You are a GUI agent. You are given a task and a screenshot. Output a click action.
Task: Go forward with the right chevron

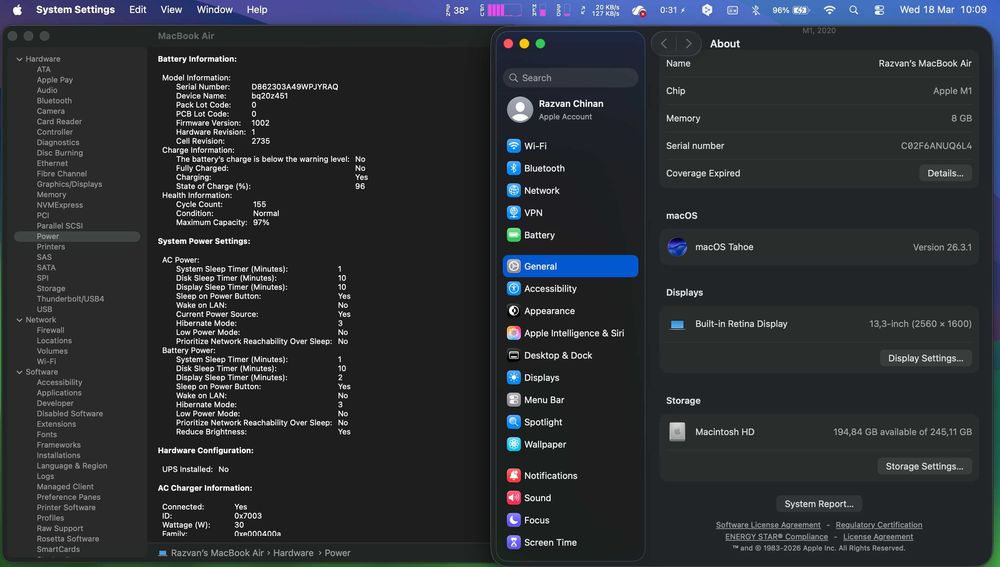tap(688, 43)
